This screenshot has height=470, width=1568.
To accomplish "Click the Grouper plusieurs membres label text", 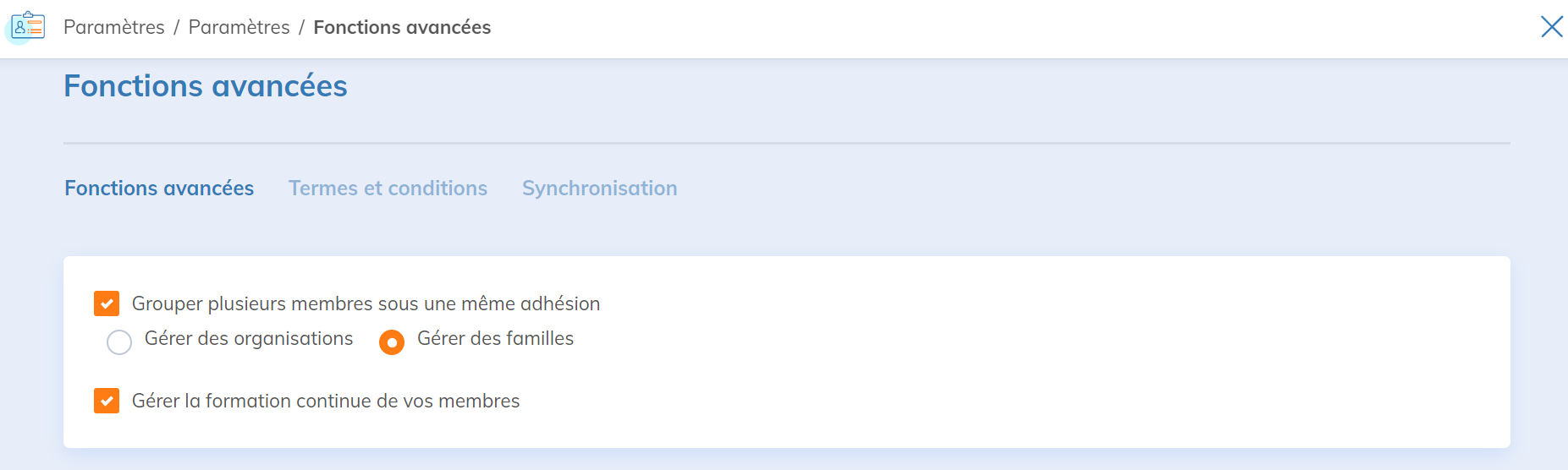I will 366,303.
